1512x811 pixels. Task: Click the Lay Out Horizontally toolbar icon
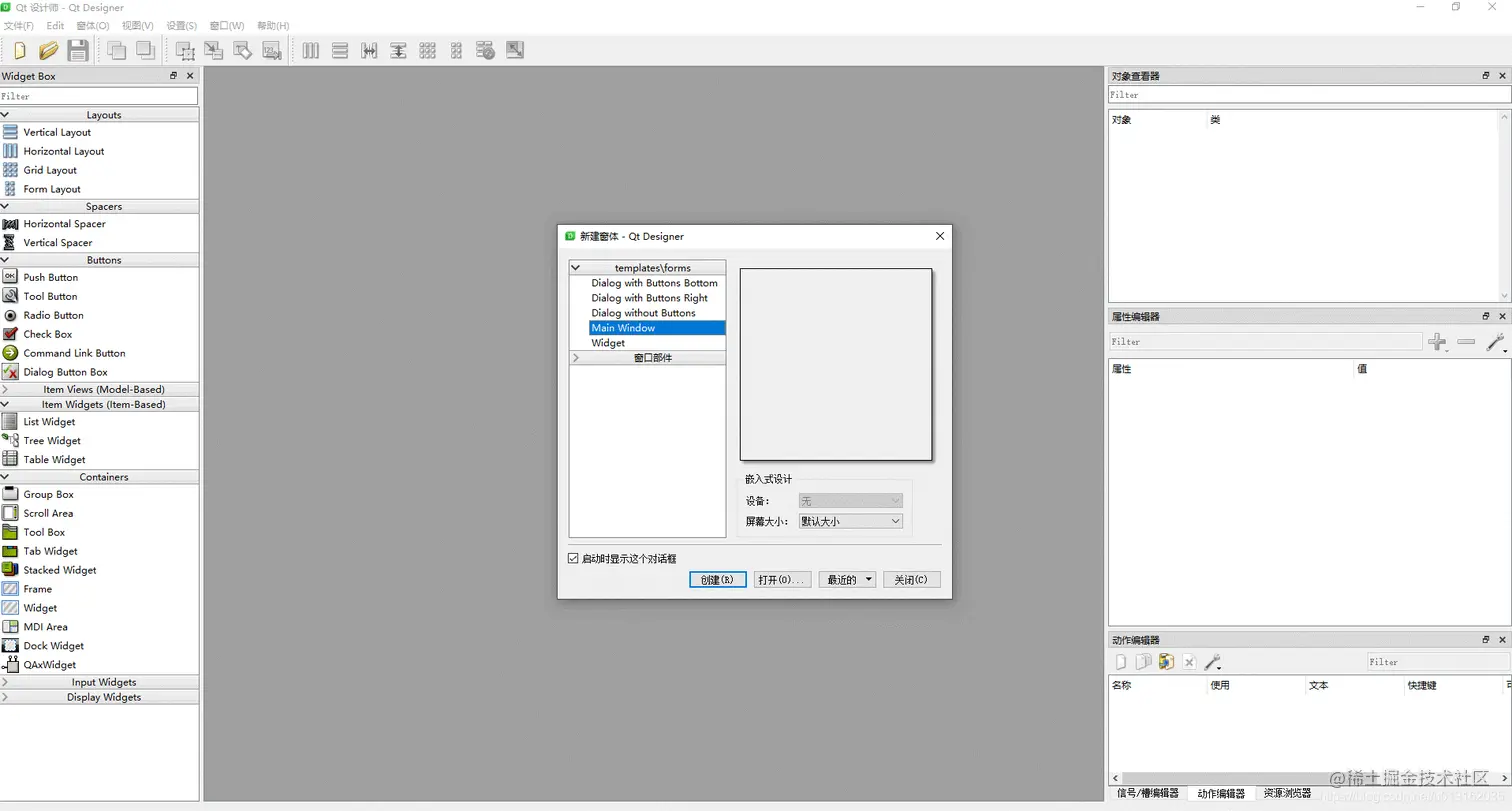(311, 50)
